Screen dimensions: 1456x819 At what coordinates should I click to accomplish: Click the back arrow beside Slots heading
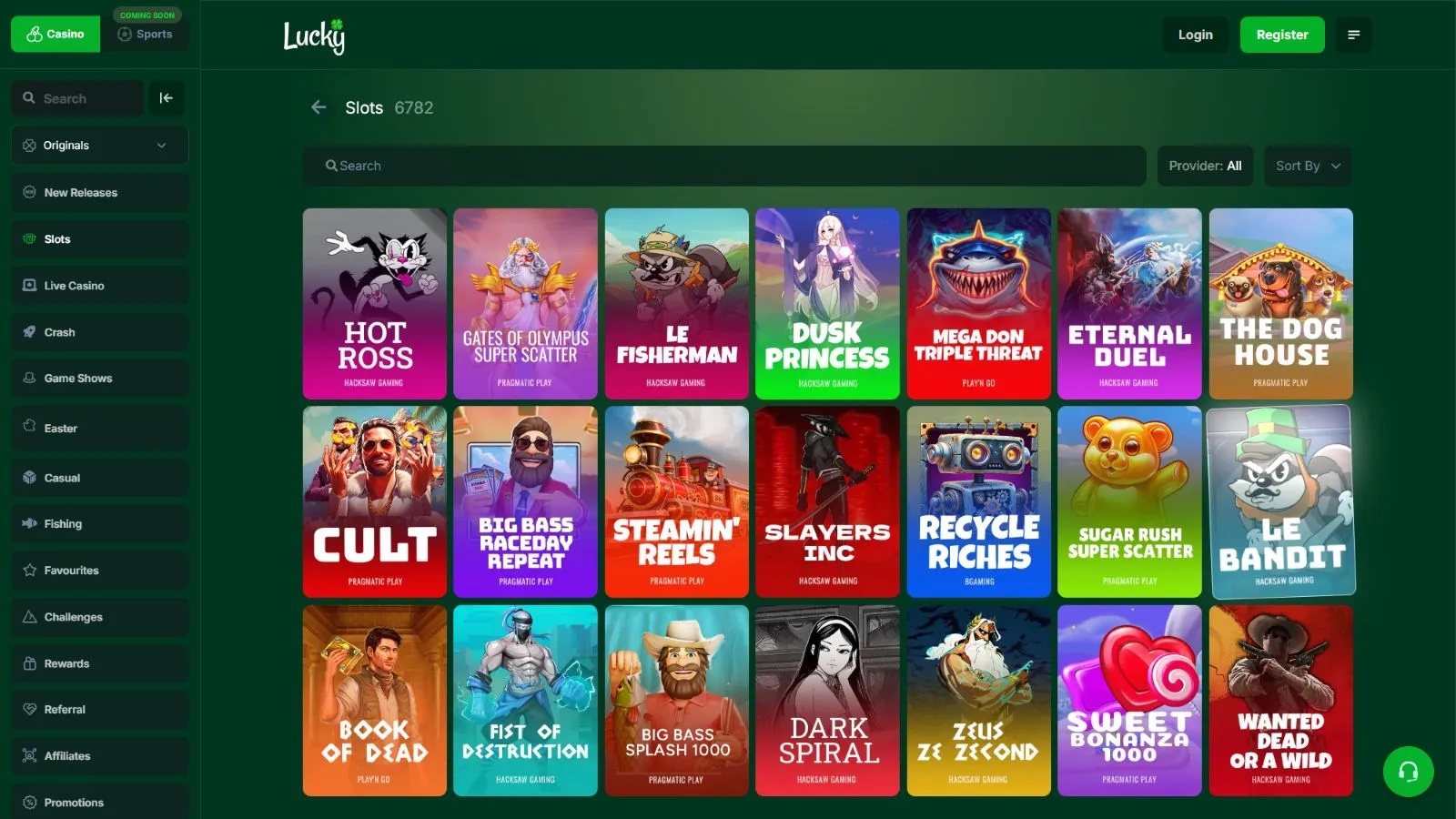318,107
